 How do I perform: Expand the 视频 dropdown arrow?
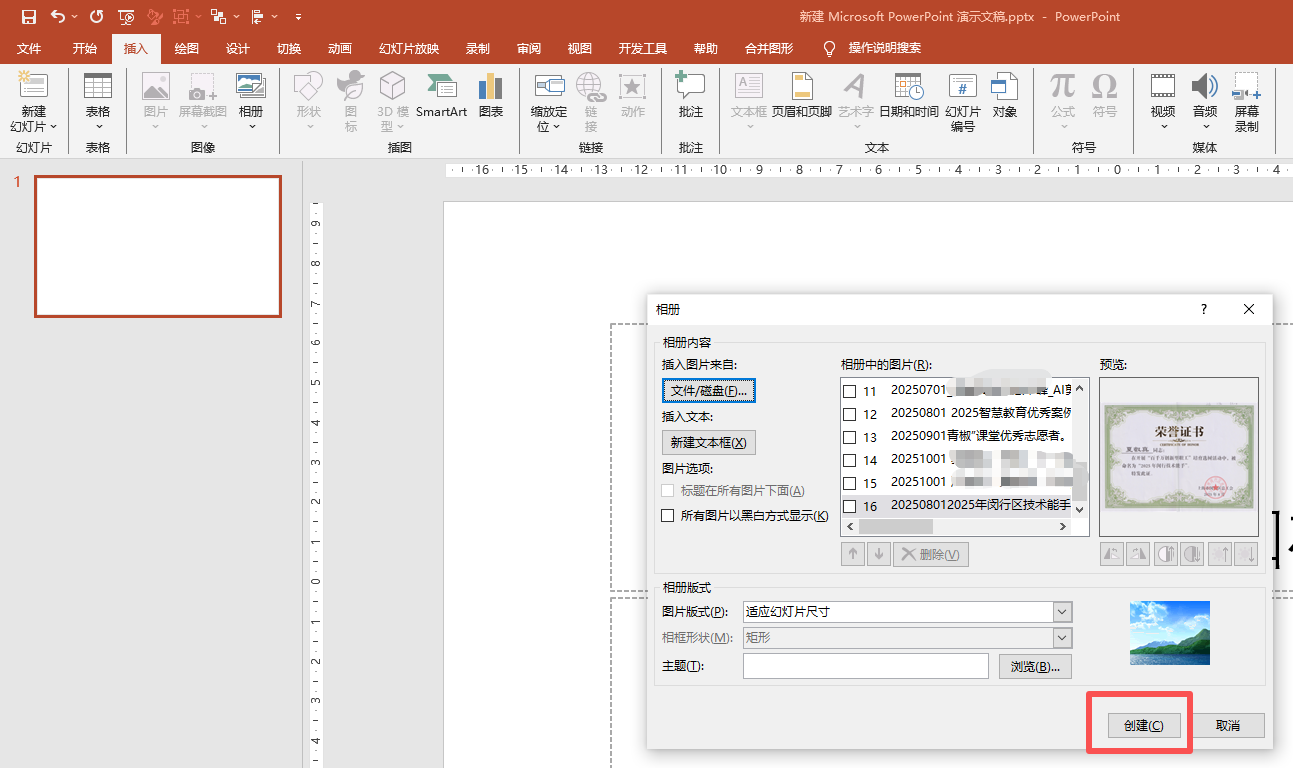point(1162,127)
